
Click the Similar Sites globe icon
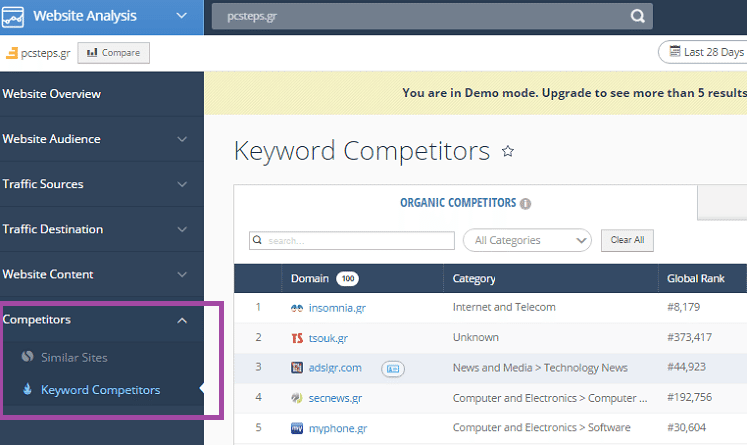(28, 356)
